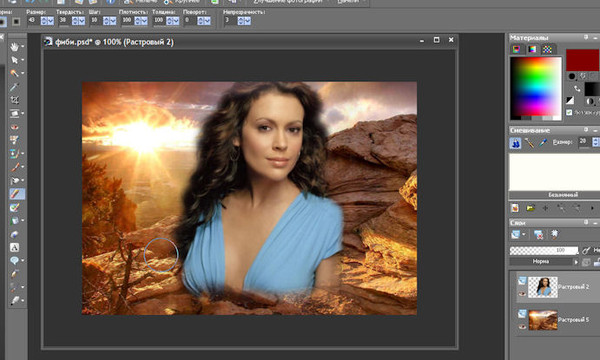This screenshot has width=600, height=360.
Task: Select the Pick arrow tool
Action: [x=14, y=60]
